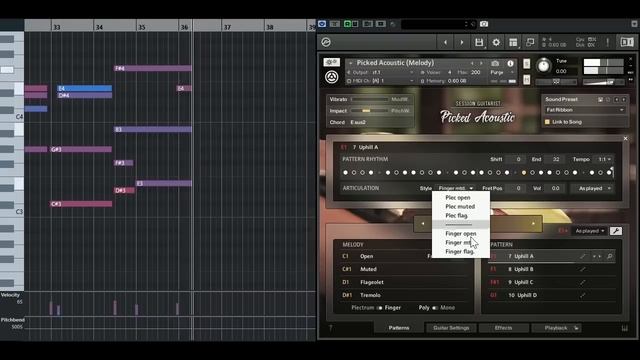Go to next preset arrow in Kontakt toolbar
The height and width of the screenshot is (360, 640).
pyautogui.click(x=462, y=42)
